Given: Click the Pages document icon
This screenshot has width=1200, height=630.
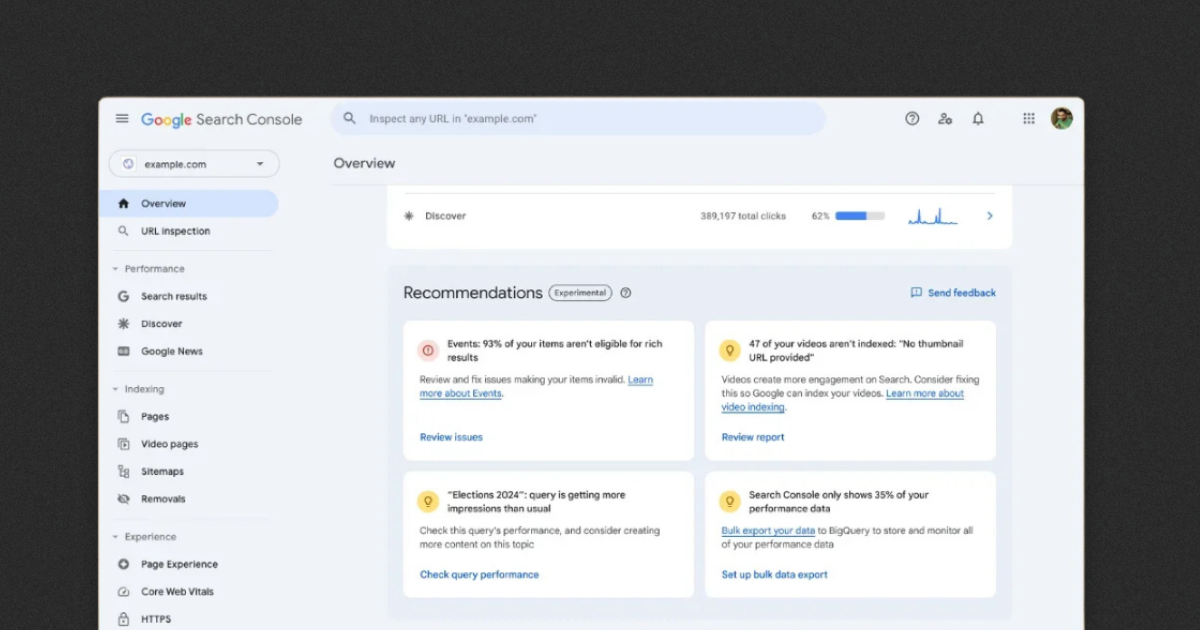Looking at the screenshot, I should coord(124,416).
